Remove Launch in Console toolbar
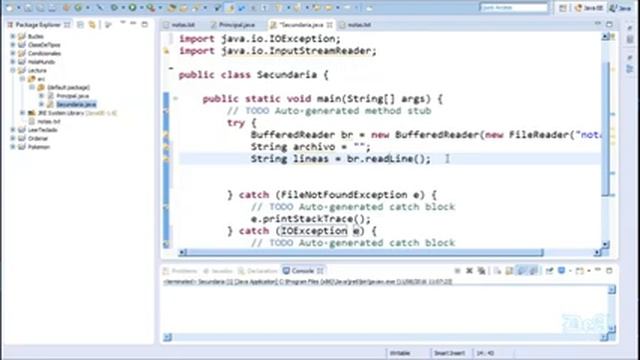This screenshot has height=360, width=640. [x=469, y=271]
